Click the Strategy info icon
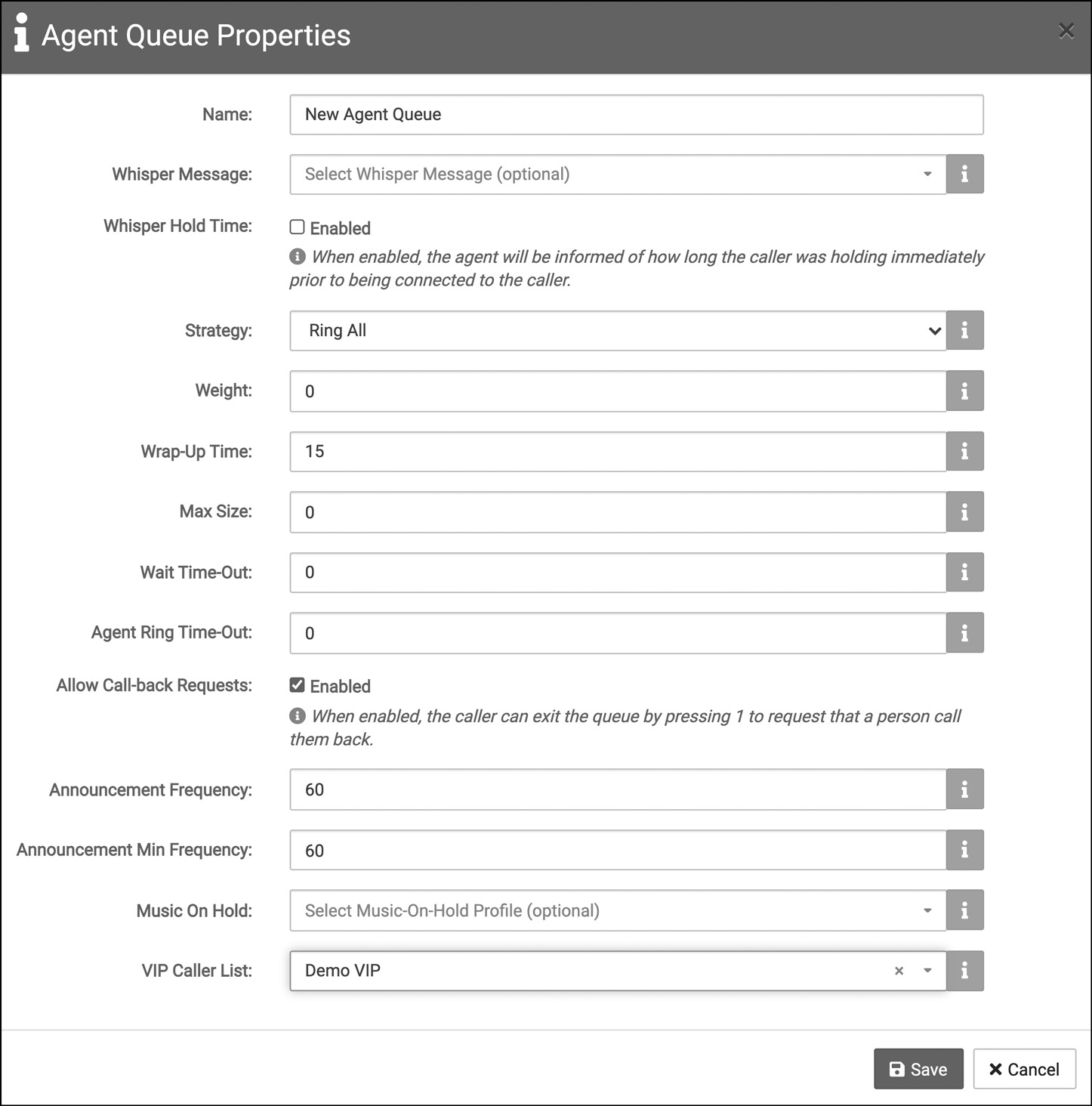Image resolution: width=1092 pixels, height=1106 pixels. click(x=964, y=330)
